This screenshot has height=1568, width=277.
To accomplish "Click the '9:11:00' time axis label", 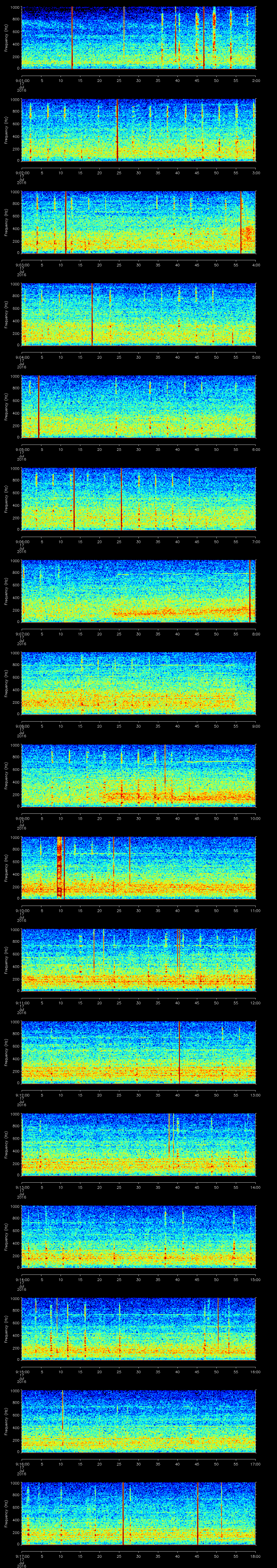I will [x=22, y=1003].
